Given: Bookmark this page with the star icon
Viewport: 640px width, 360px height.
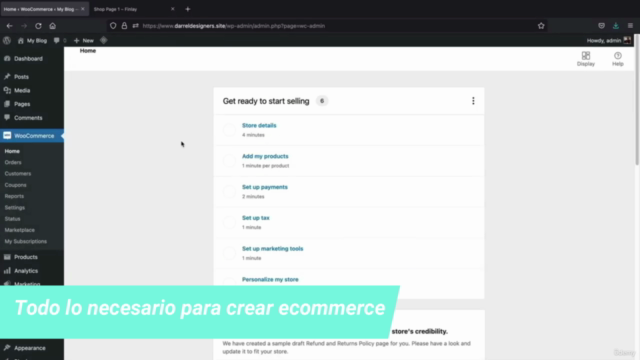Looking at the screenshot, I should (x=541, y=26).
